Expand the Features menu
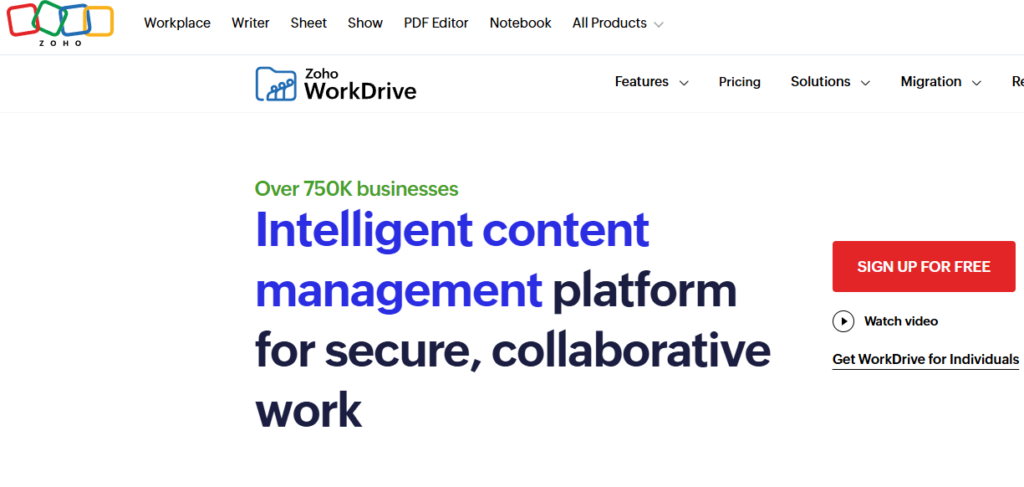 pos(651,82)
